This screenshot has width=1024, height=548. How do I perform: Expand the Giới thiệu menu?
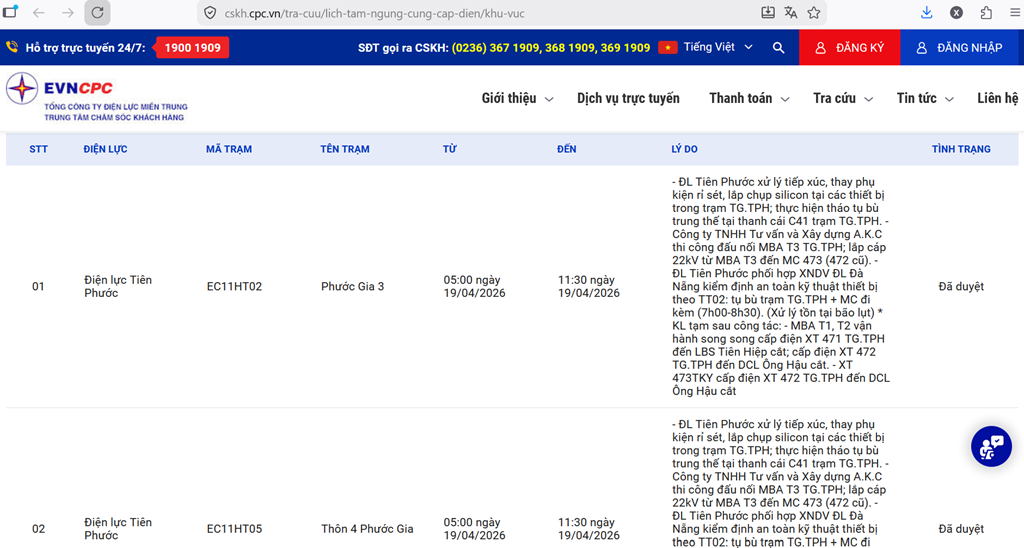pyautogui.click(x=517, y=98)
